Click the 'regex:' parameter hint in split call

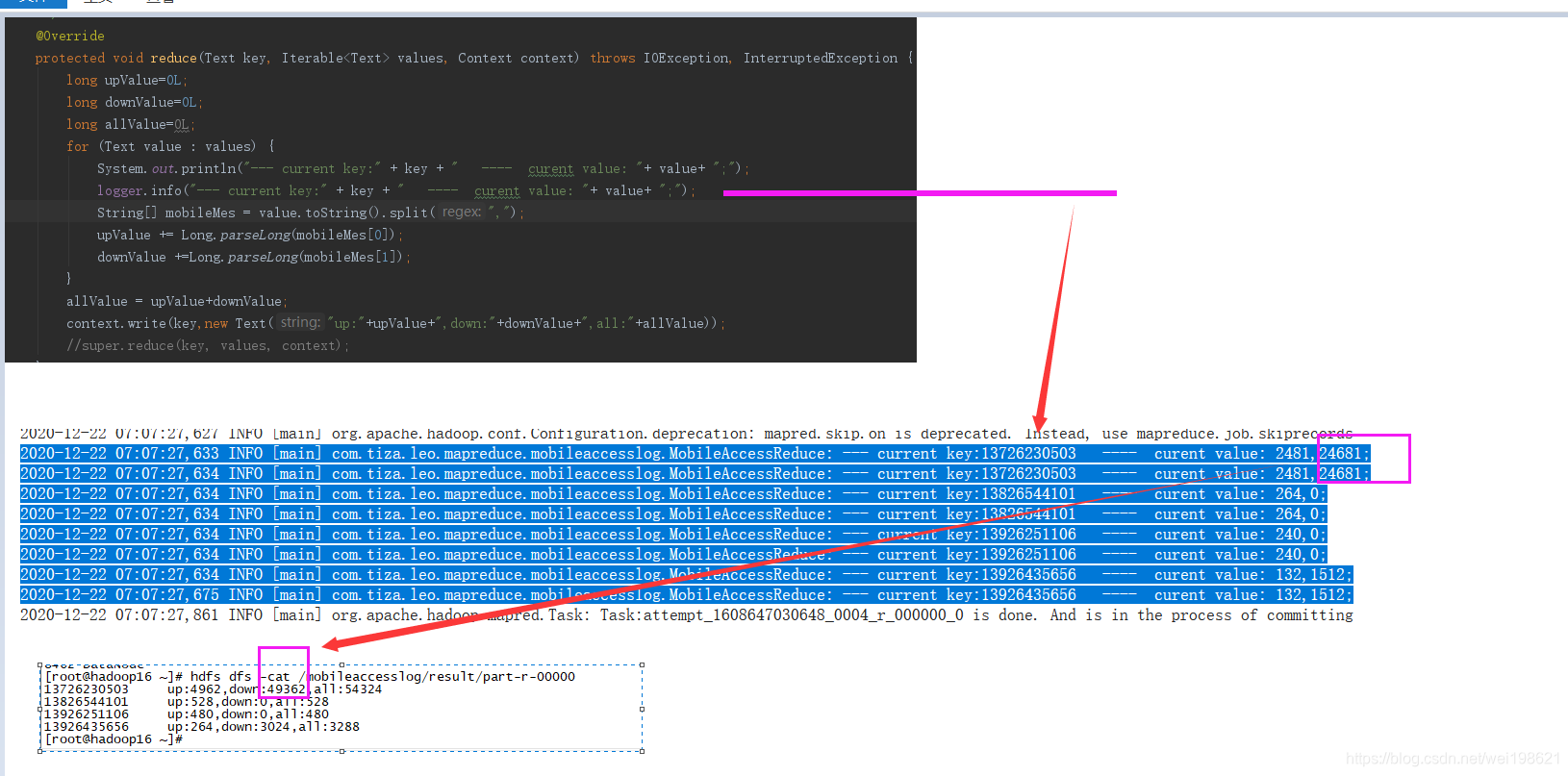tap(462, 212)
